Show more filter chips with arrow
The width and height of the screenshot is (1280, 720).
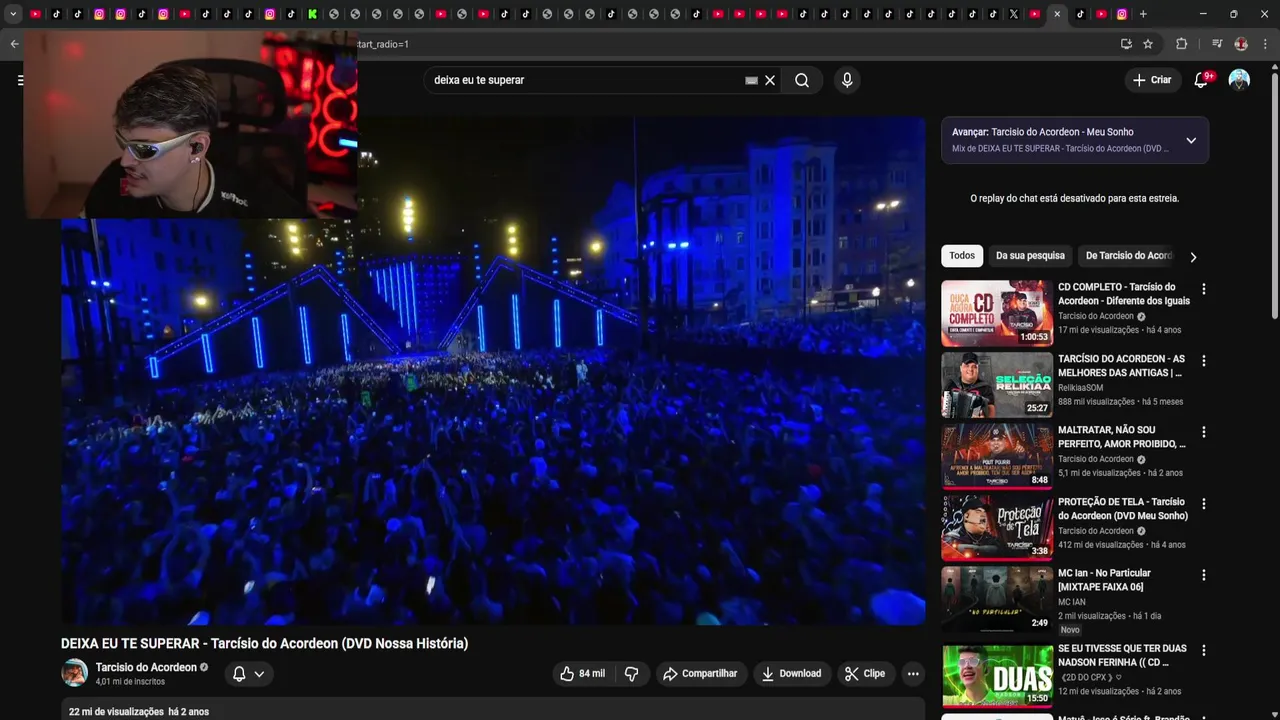click(1192, 257)
